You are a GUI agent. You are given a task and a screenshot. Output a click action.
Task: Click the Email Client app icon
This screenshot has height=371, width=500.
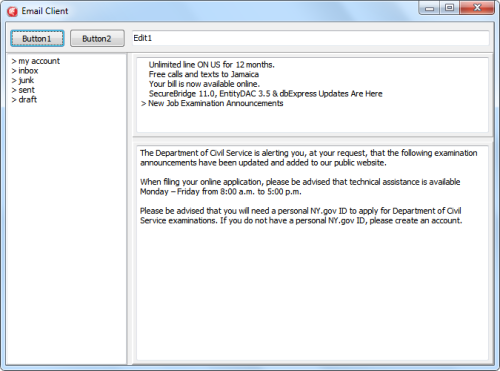coord(12,12)
